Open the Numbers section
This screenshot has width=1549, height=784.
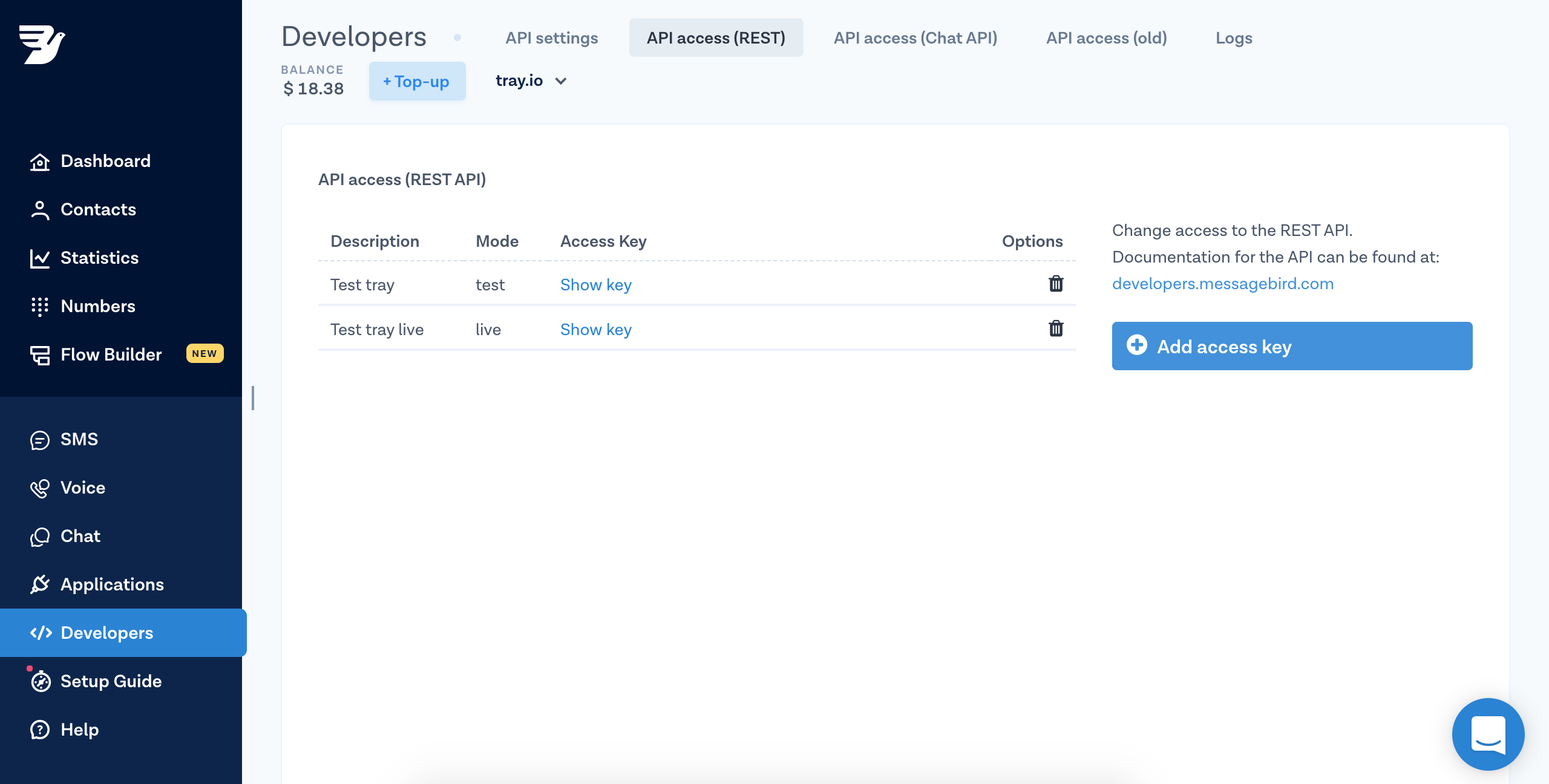[x=98, y=306]
